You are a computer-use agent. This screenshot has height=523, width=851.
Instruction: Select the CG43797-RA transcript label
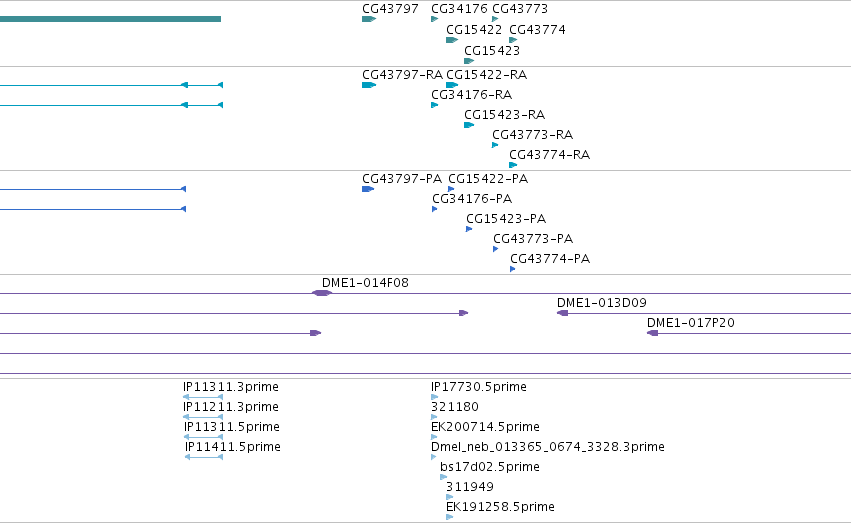pyautogui.click(x=402, y=75)
